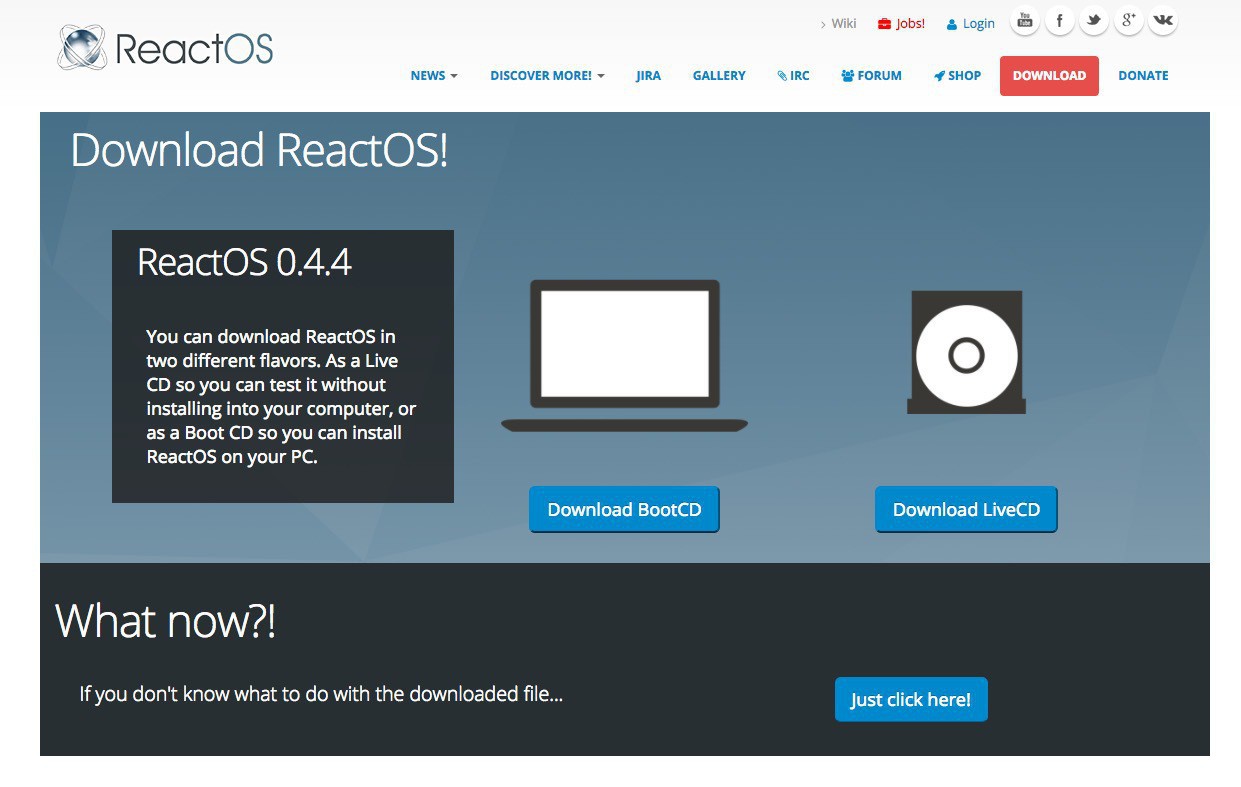1241x787 pixels.
Task: Open the Google Plus icon
Action: coord(1128,20)
